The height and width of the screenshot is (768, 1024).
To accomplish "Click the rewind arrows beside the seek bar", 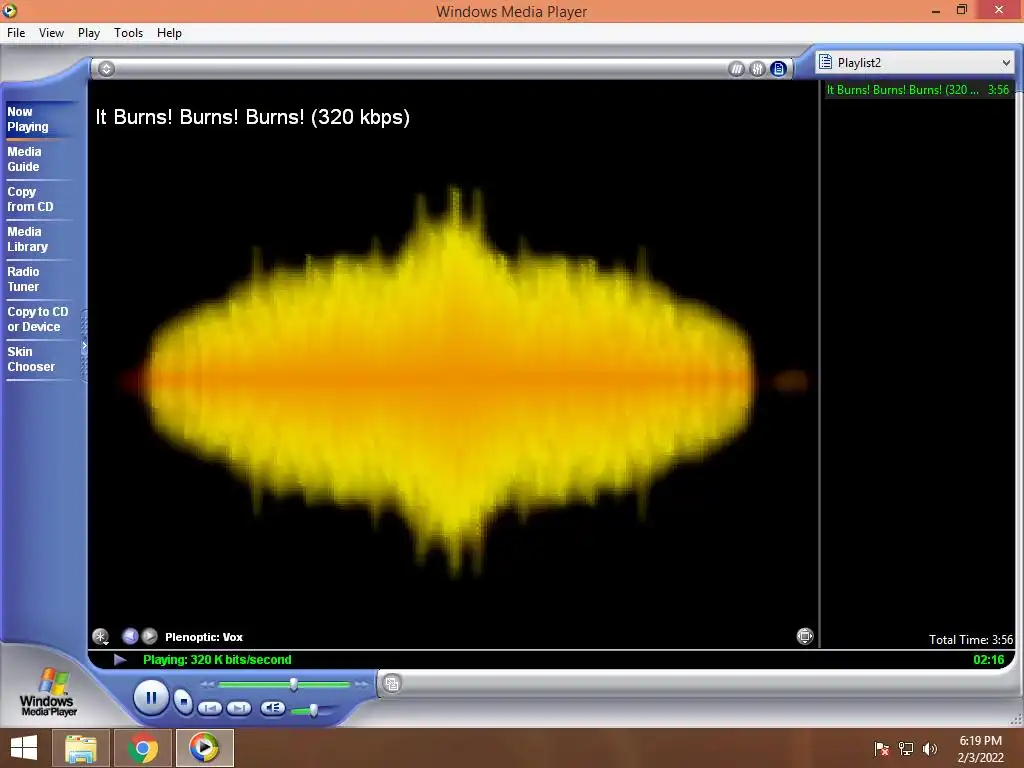I will (x=207, y=684).
